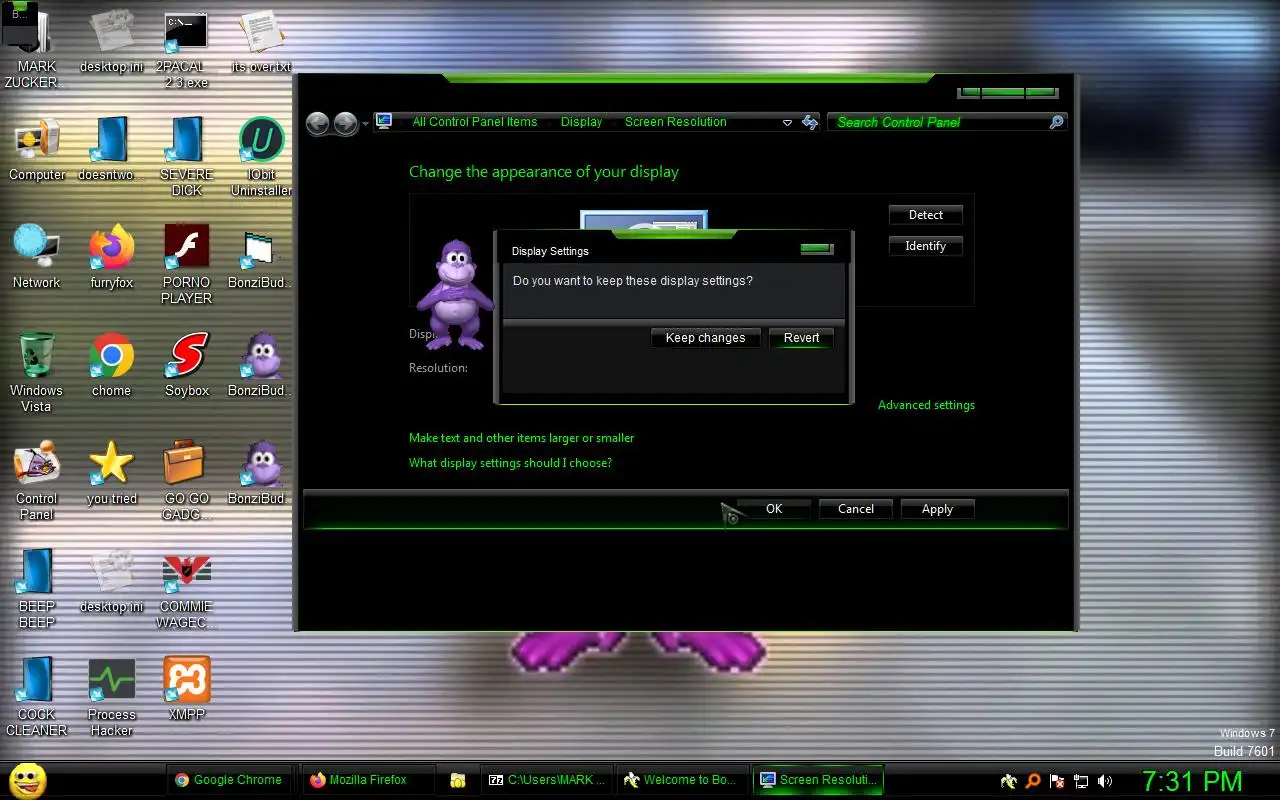Open recent pages dropdown beside Forward arrow
This screenshot has width=1280, height=800.
pos(365,123)
